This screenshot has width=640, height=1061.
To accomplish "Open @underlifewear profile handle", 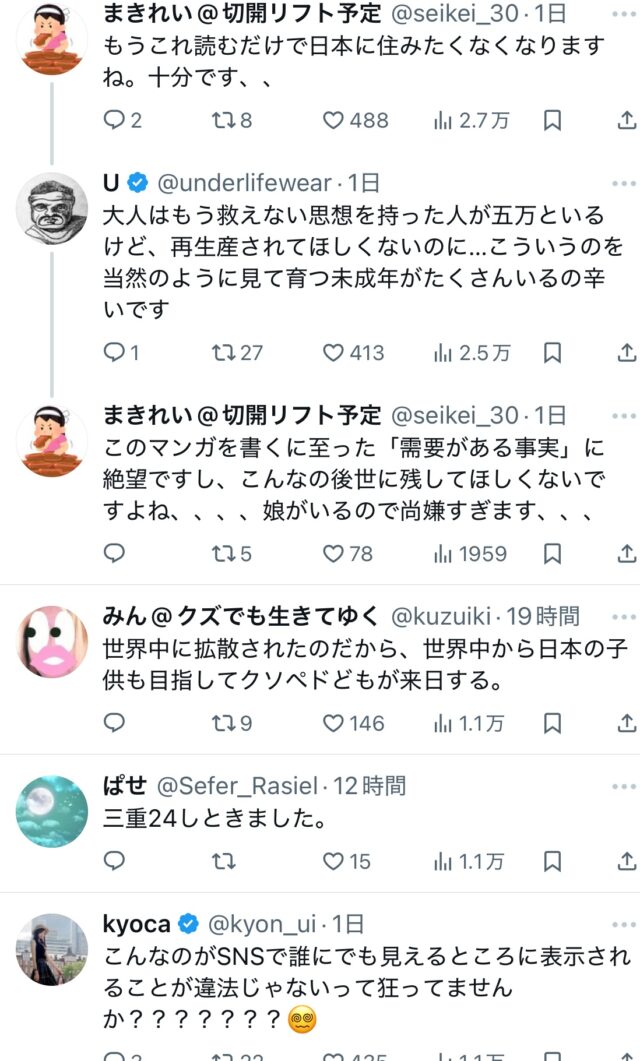I will click(244, 183).
